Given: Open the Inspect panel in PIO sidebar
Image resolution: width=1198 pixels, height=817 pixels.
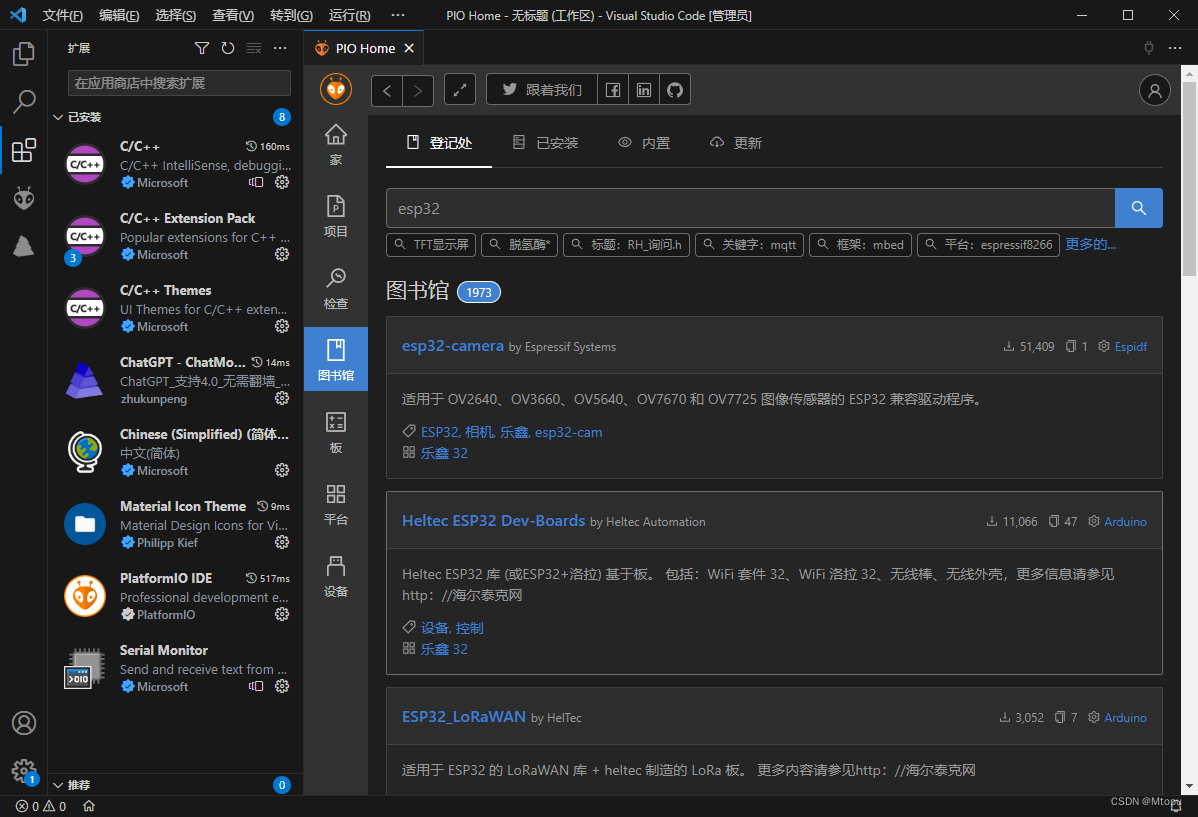Looking at the screenshot, I should (335, 287).
